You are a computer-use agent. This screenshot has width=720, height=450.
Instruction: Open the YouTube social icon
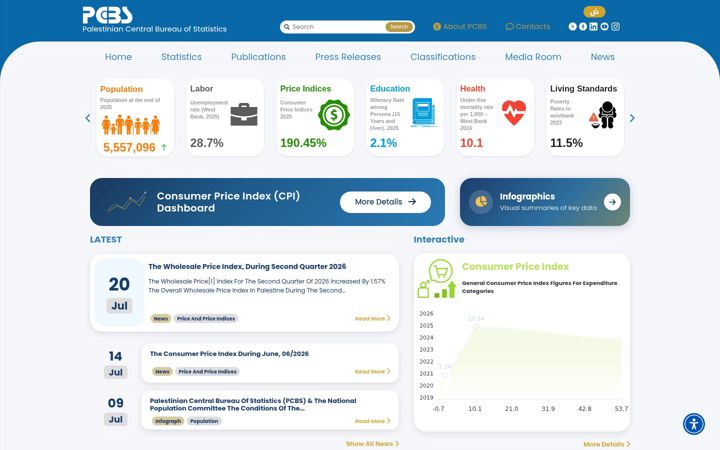pyautogui.click(x=604, y=27)
